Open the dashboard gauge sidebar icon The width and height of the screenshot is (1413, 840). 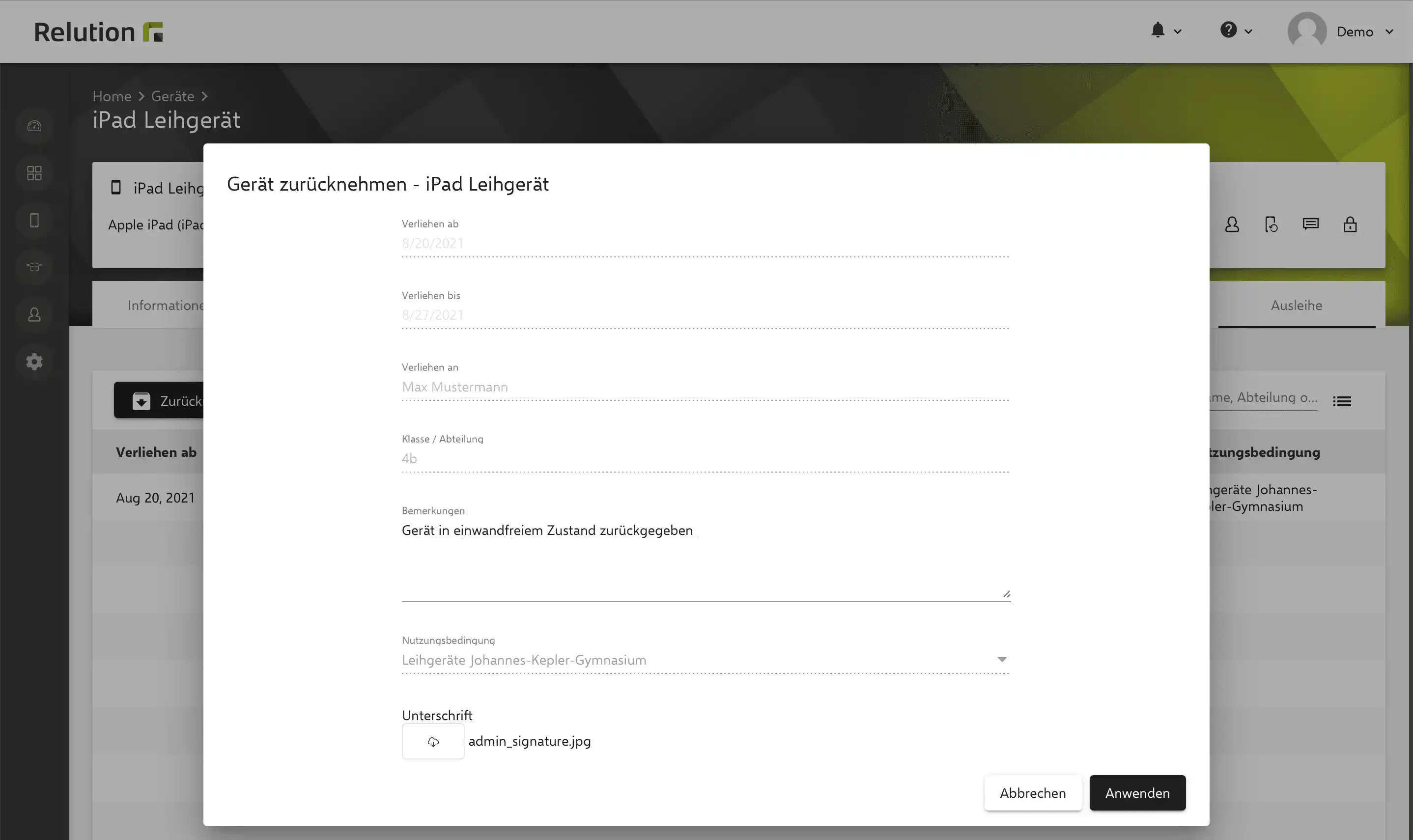click(34, 126)
